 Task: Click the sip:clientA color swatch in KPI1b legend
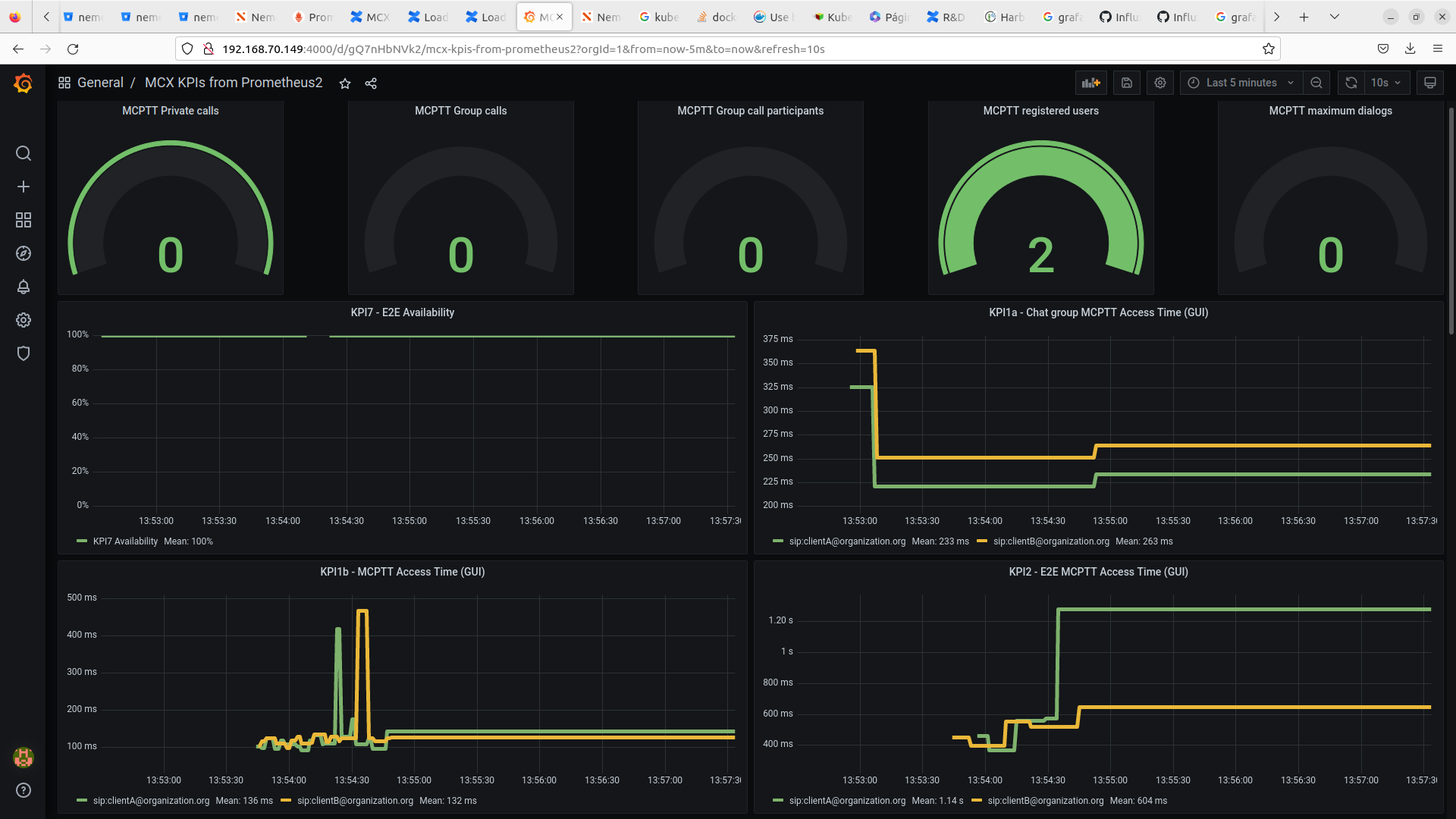pos(82,801)
